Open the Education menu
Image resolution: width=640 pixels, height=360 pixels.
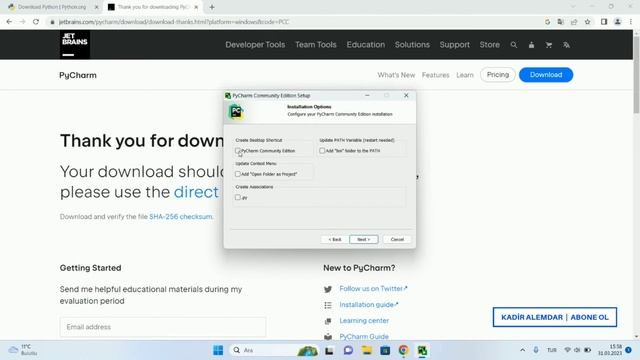click(x=366, y=45)
